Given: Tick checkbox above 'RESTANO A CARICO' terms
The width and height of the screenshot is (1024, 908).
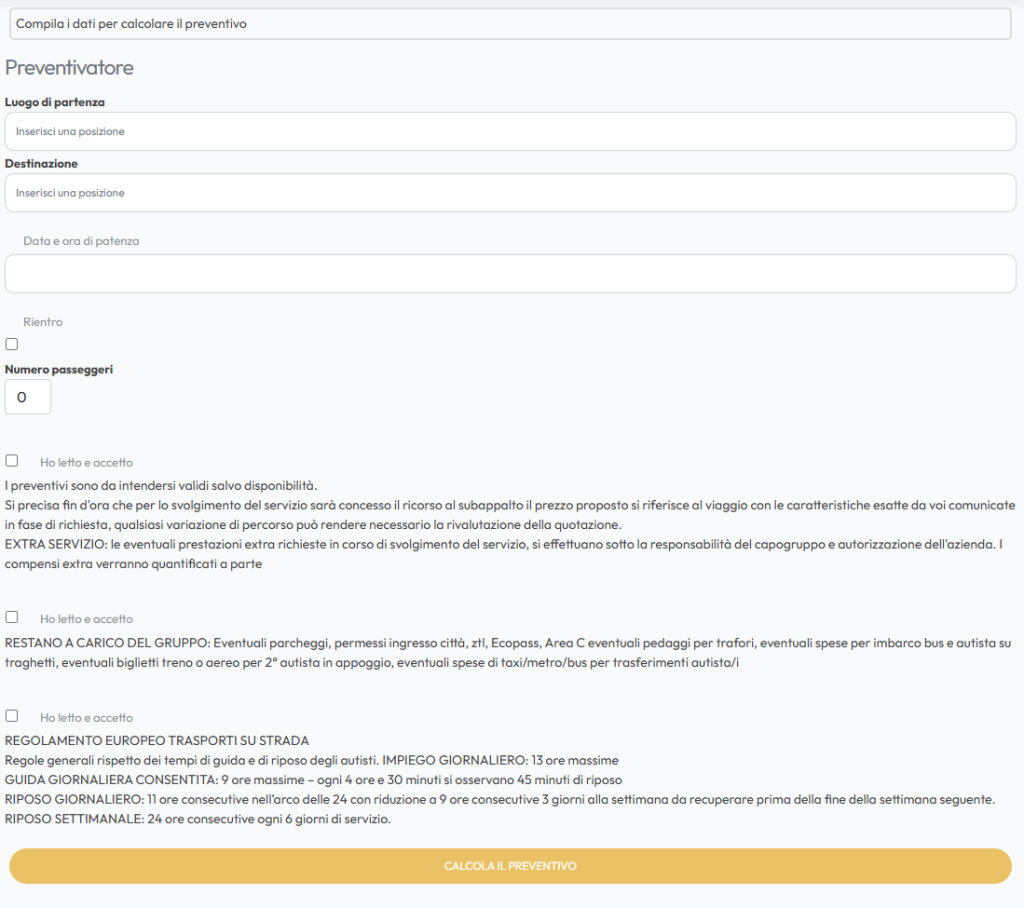Looking at the screenshot, I should click(x=12, y=617).
